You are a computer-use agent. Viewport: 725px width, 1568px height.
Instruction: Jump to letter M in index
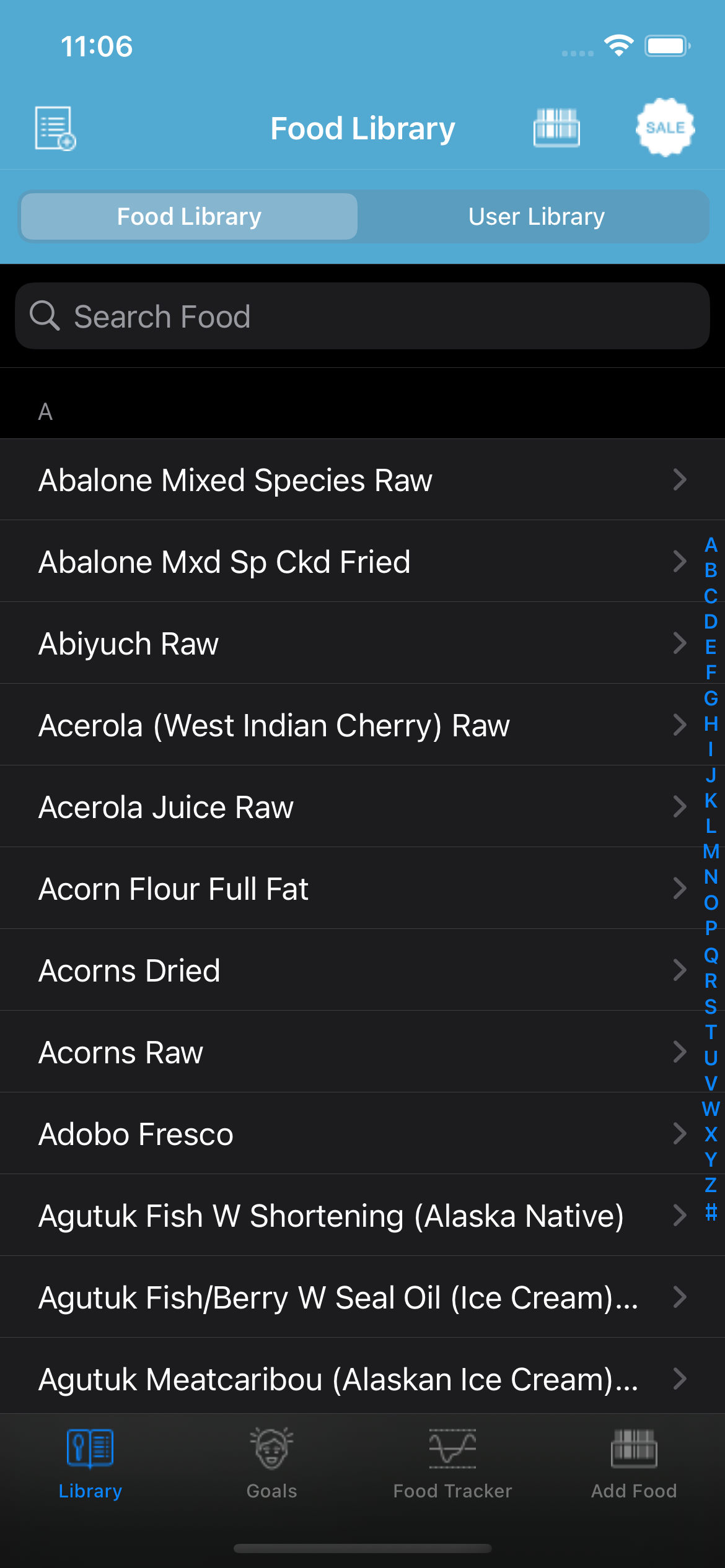click(x=711, y=852)
